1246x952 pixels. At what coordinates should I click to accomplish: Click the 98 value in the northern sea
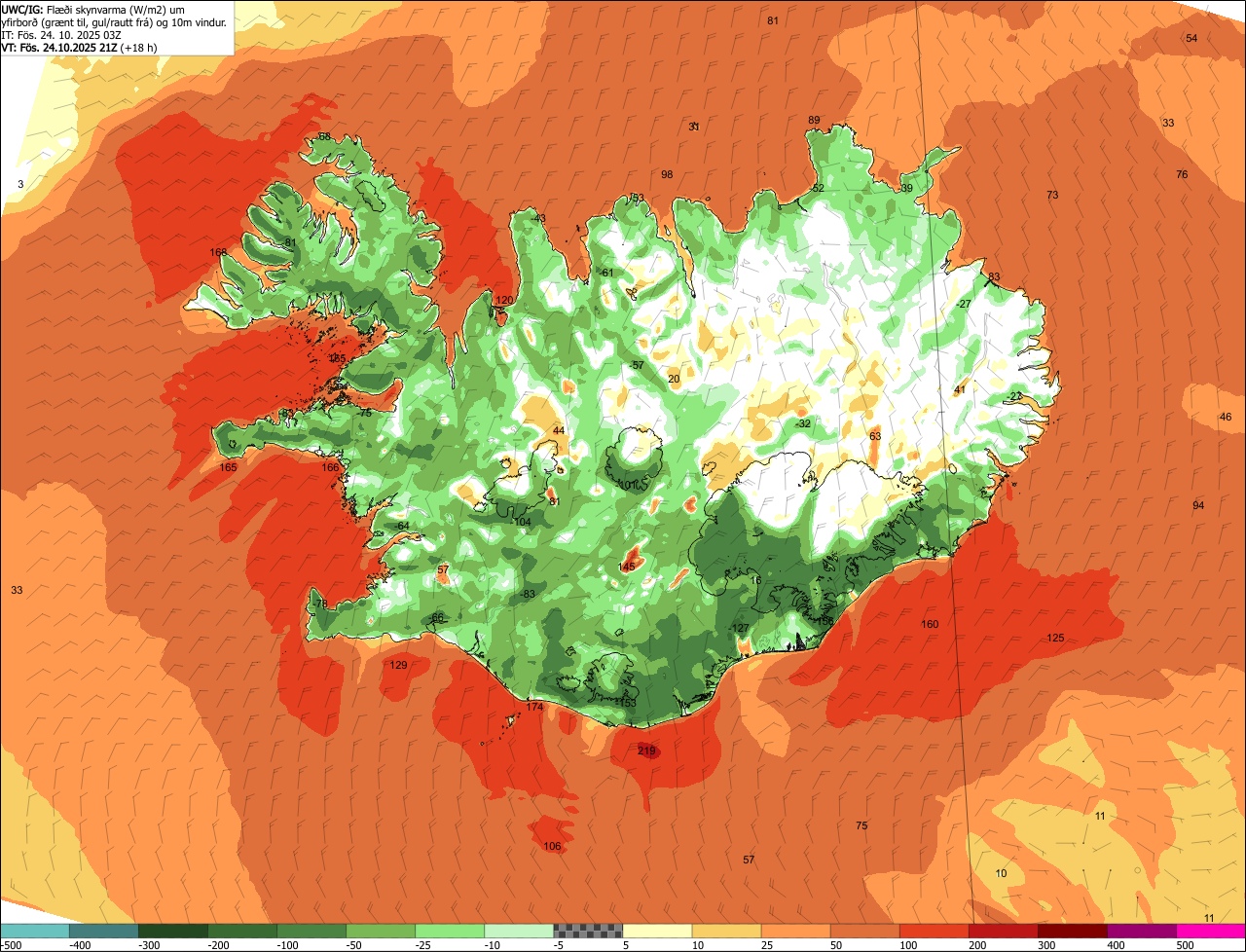(667, 174)
